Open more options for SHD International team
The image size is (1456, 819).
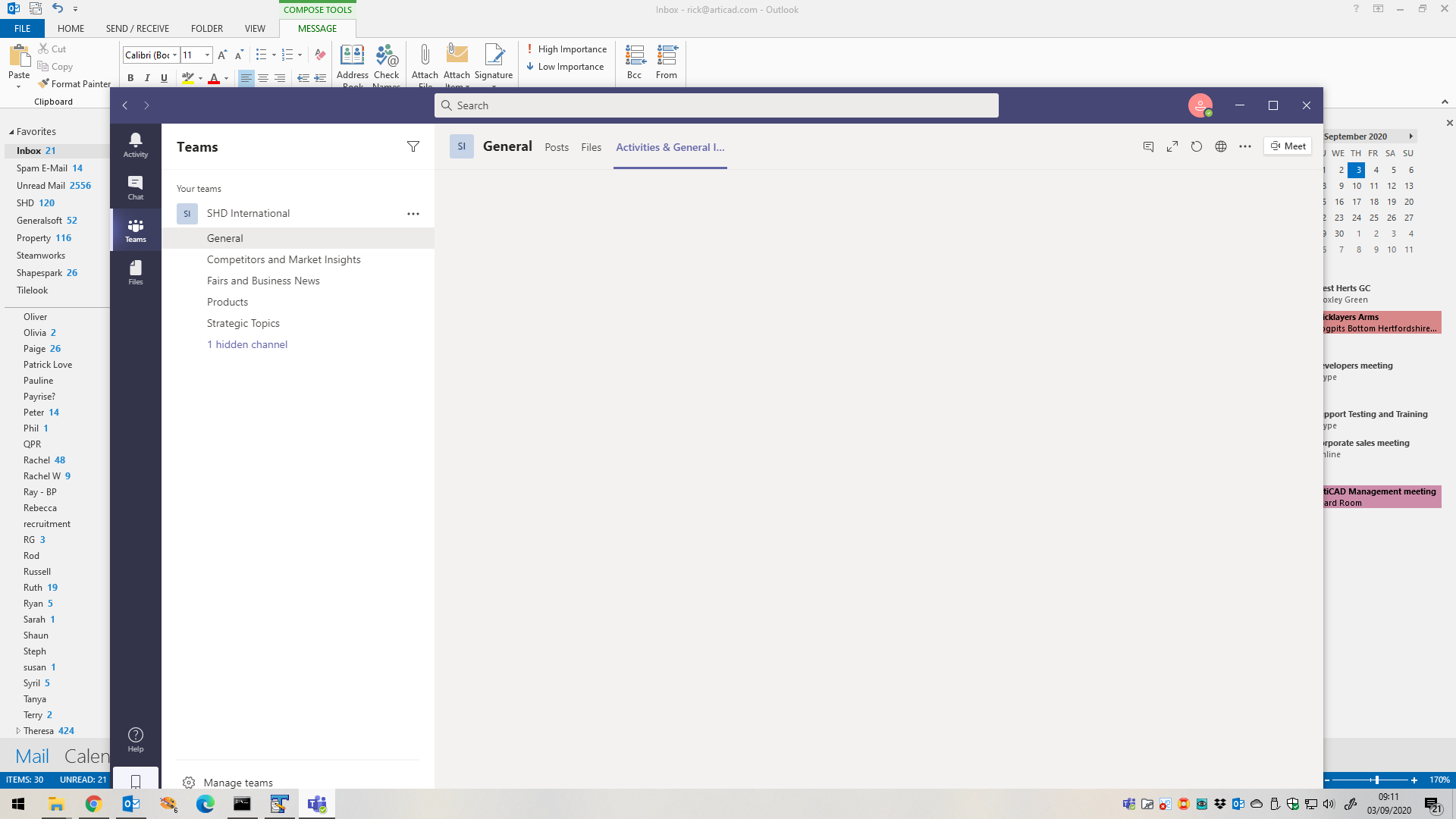[413, 214]
